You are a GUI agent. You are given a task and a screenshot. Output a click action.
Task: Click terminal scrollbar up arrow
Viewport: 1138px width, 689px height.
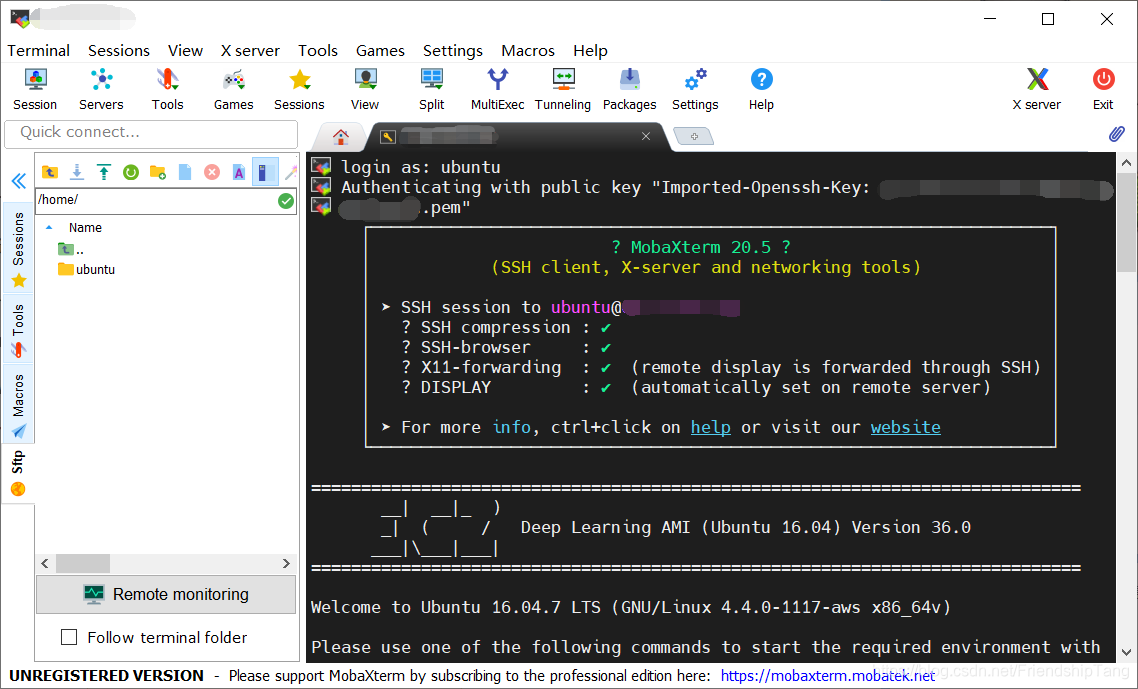point(1126,163)
